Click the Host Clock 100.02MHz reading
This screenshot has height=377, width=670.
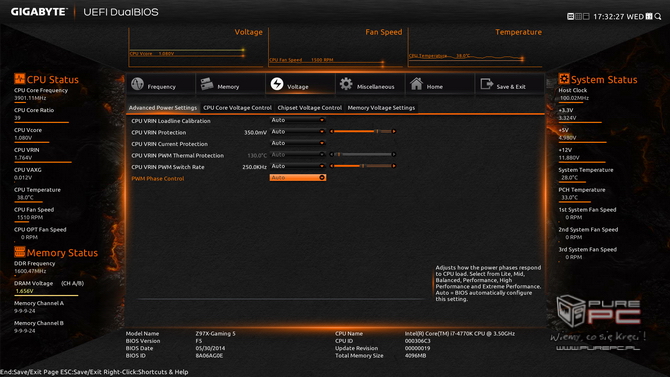coord(574,98)
